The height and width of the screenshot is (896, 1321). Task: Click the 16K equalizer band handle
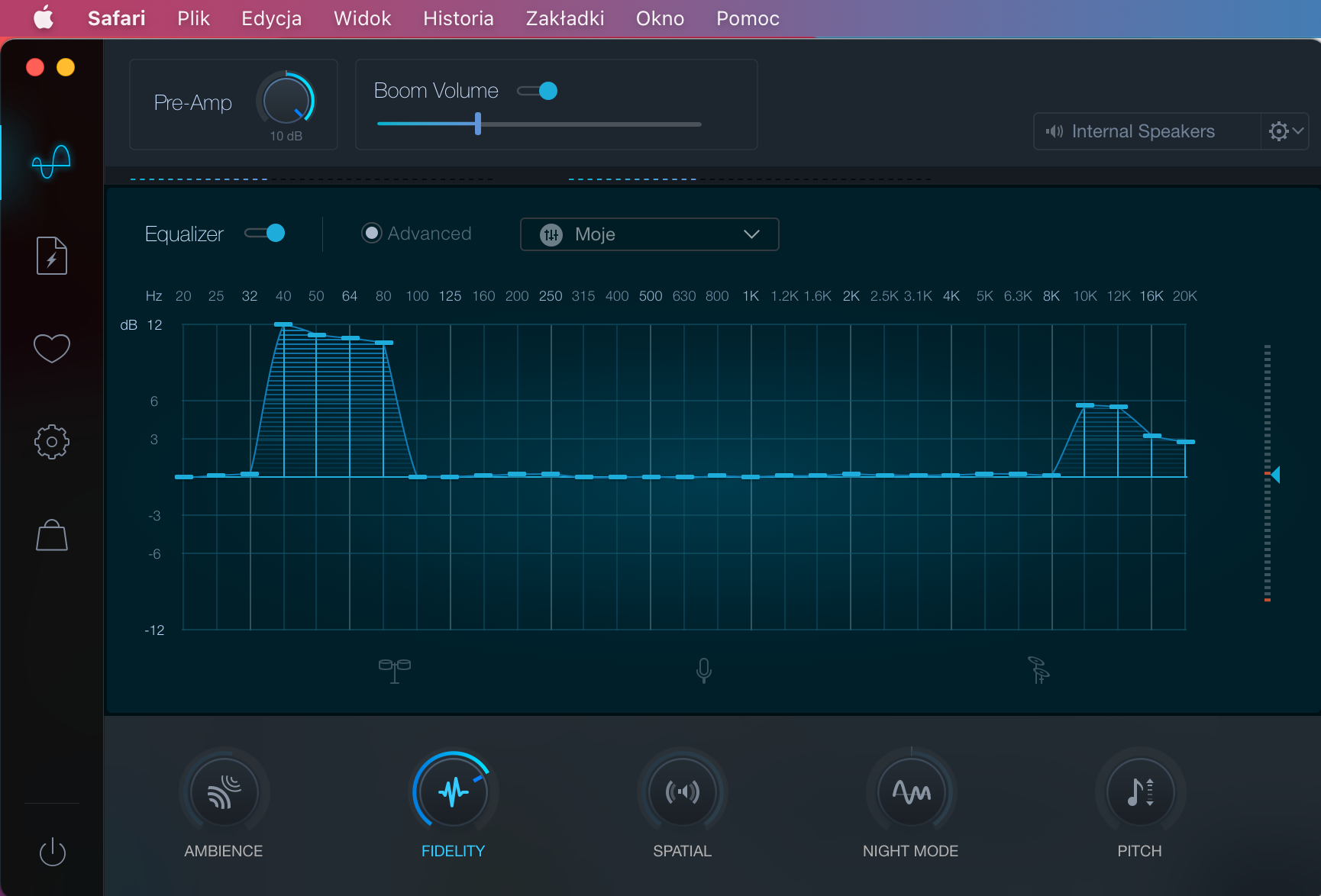pyautogui.click(x=1152, y=435)
